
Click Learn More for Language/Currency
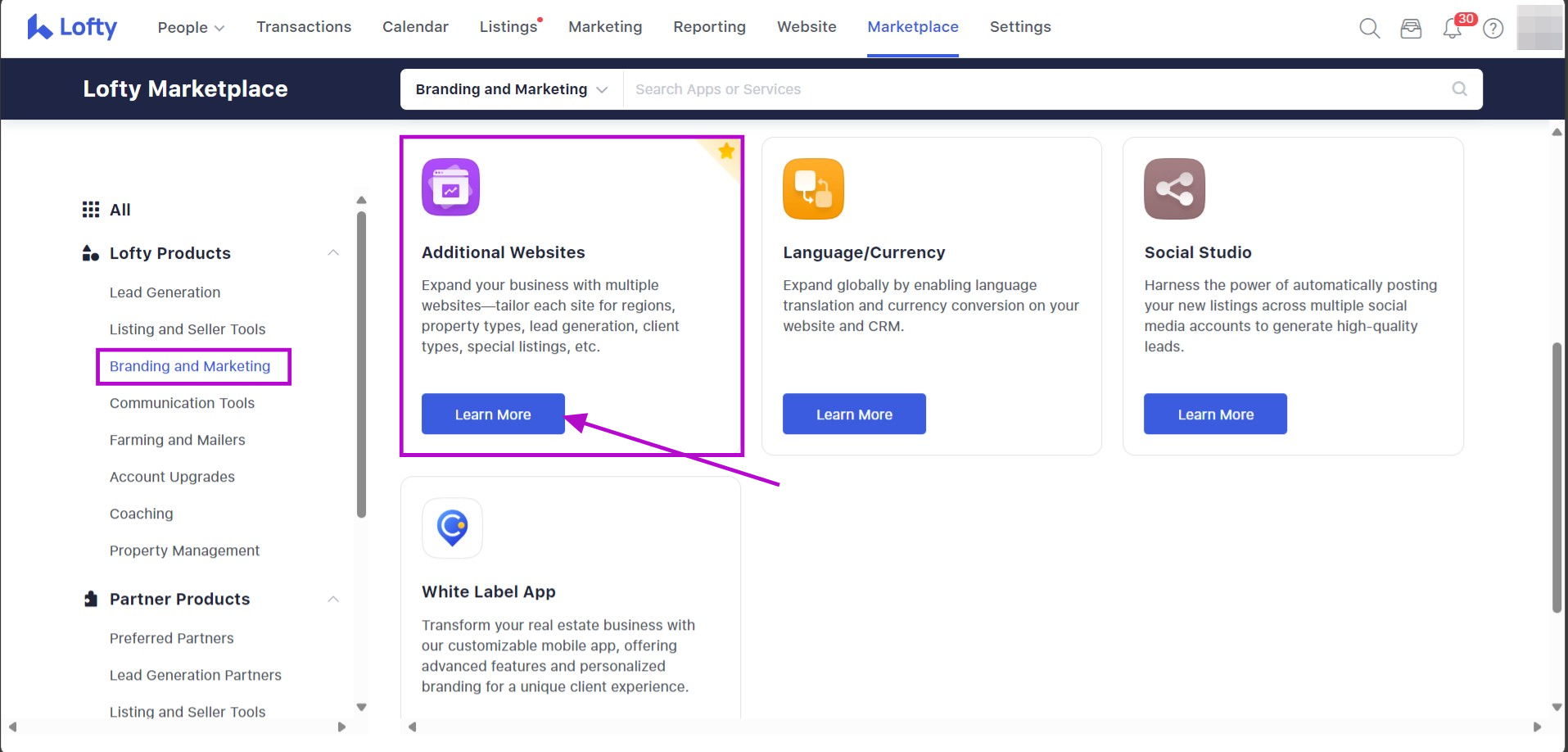[x=854, y=414]
